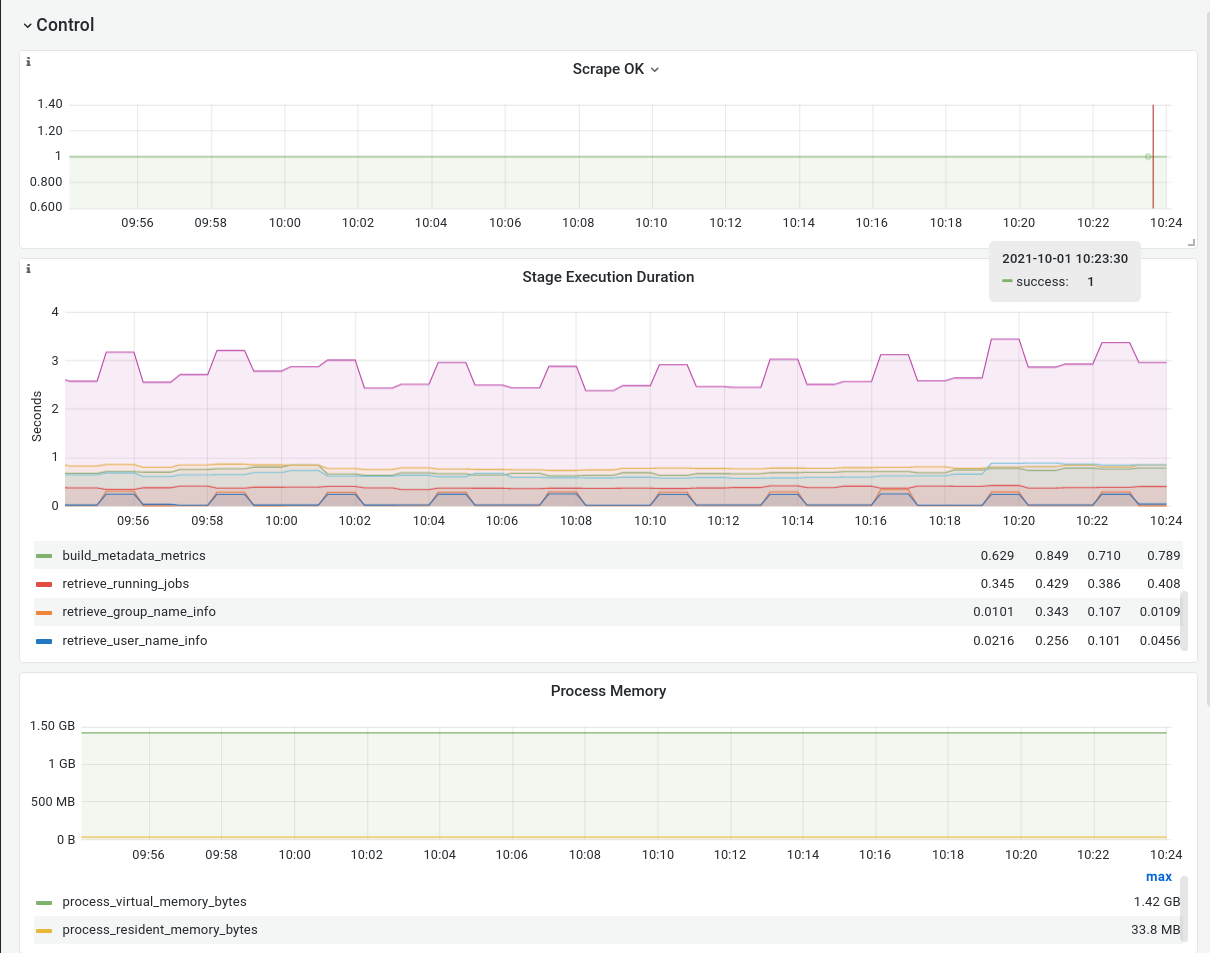Collapse the Control row chevron
The width and height of the screenshot is (1210, 953).
[x=27, y=25]
